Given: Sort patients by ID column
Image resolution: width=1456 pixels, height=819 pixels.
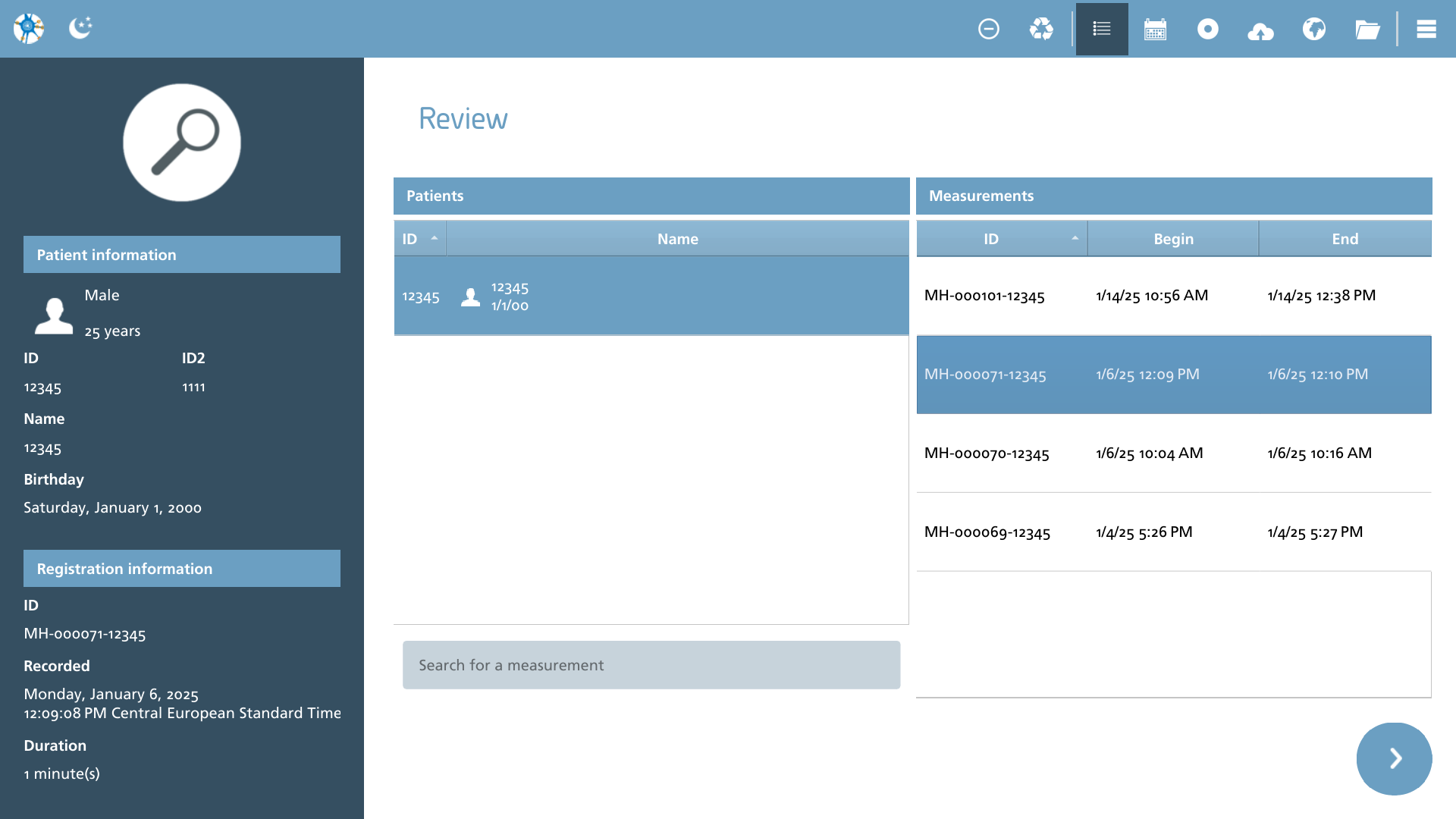Looking at the screenshot, I should tap(420, 239).
